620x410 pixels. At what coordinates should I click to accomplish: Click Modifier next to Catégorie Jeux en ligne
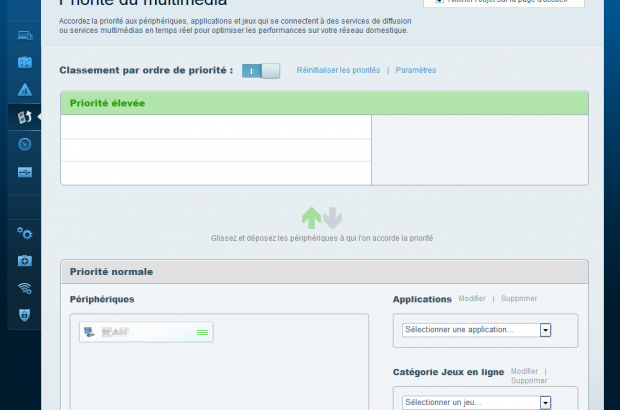(x=524, y=371)
